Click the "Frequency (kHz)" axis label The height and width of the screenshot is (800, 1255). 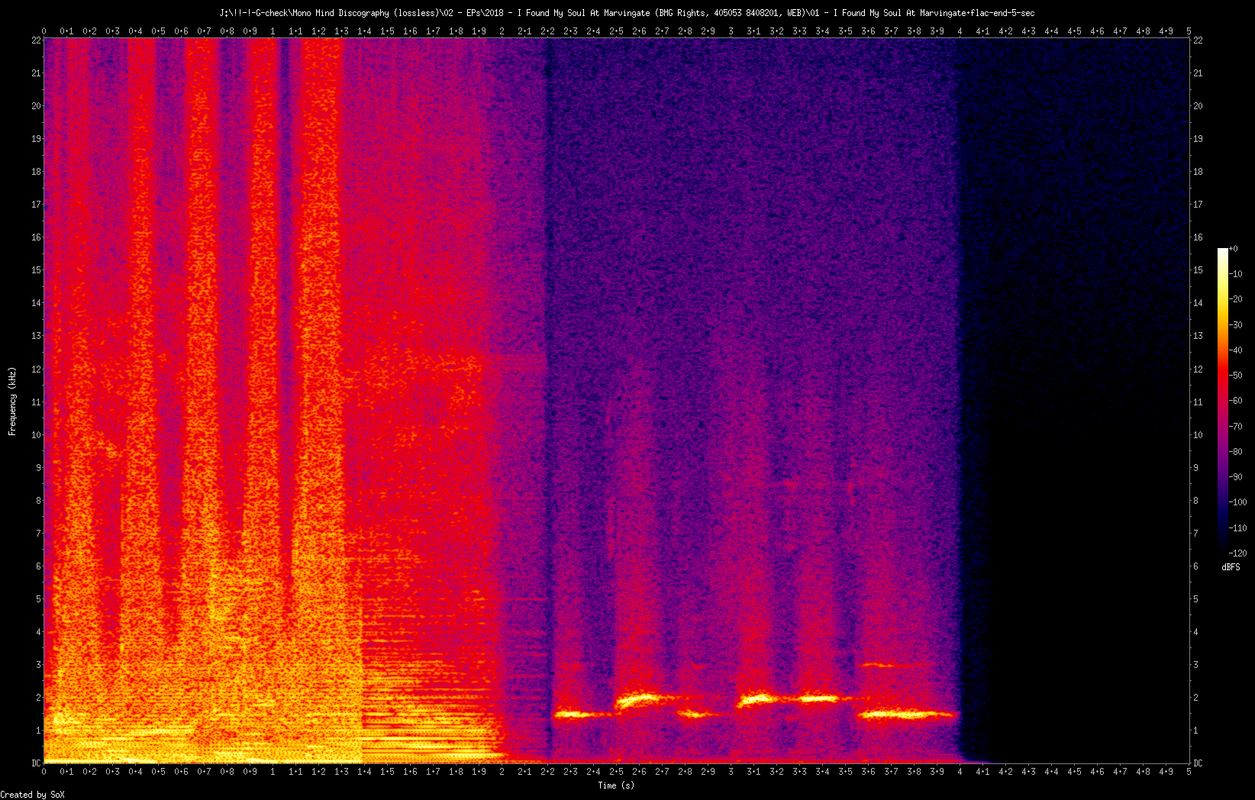tap(12, 399)
